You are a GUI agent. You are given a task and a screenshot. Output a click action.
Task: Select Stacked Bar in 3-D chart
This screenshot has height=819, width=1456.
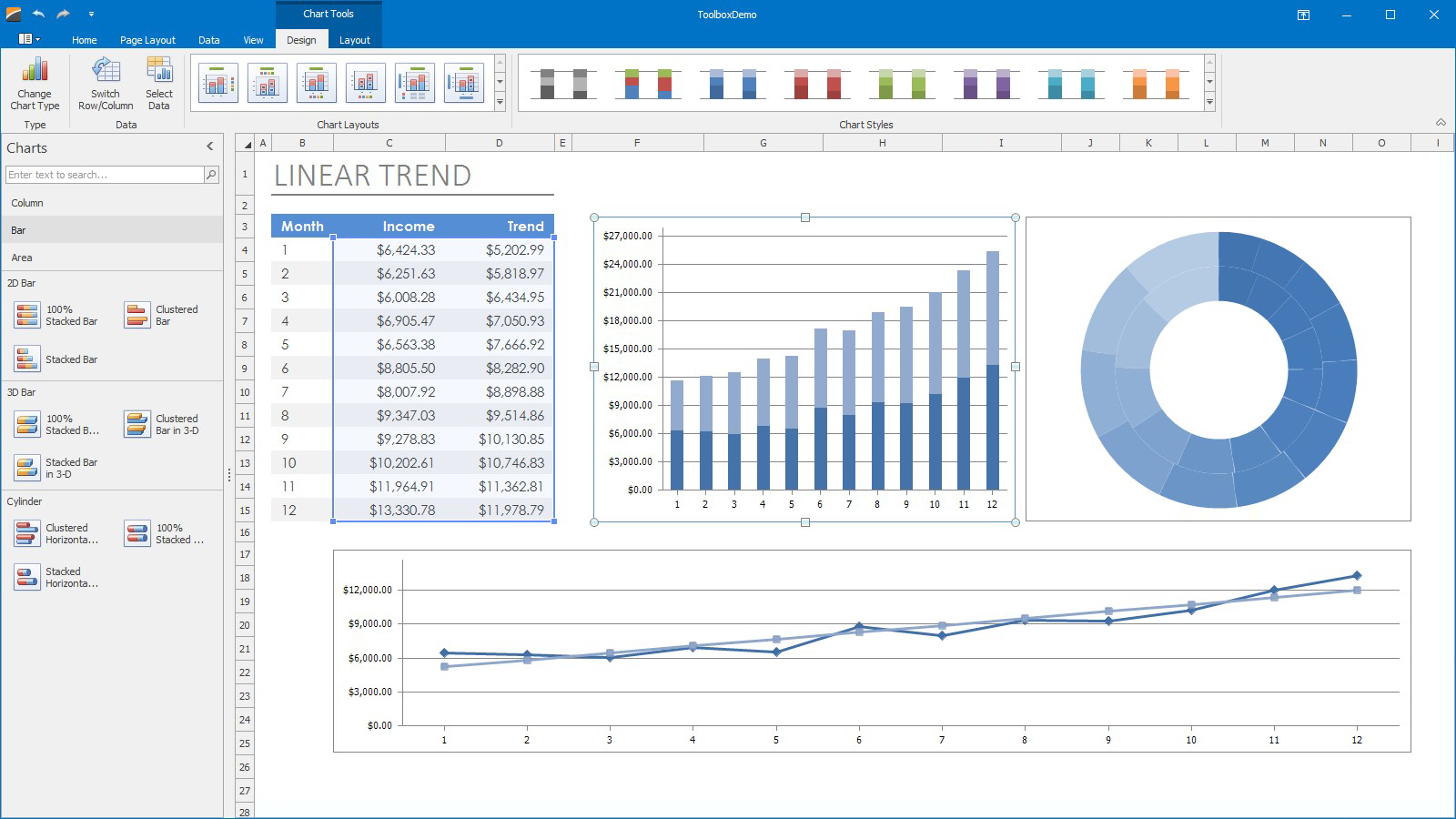click(27, 468)
